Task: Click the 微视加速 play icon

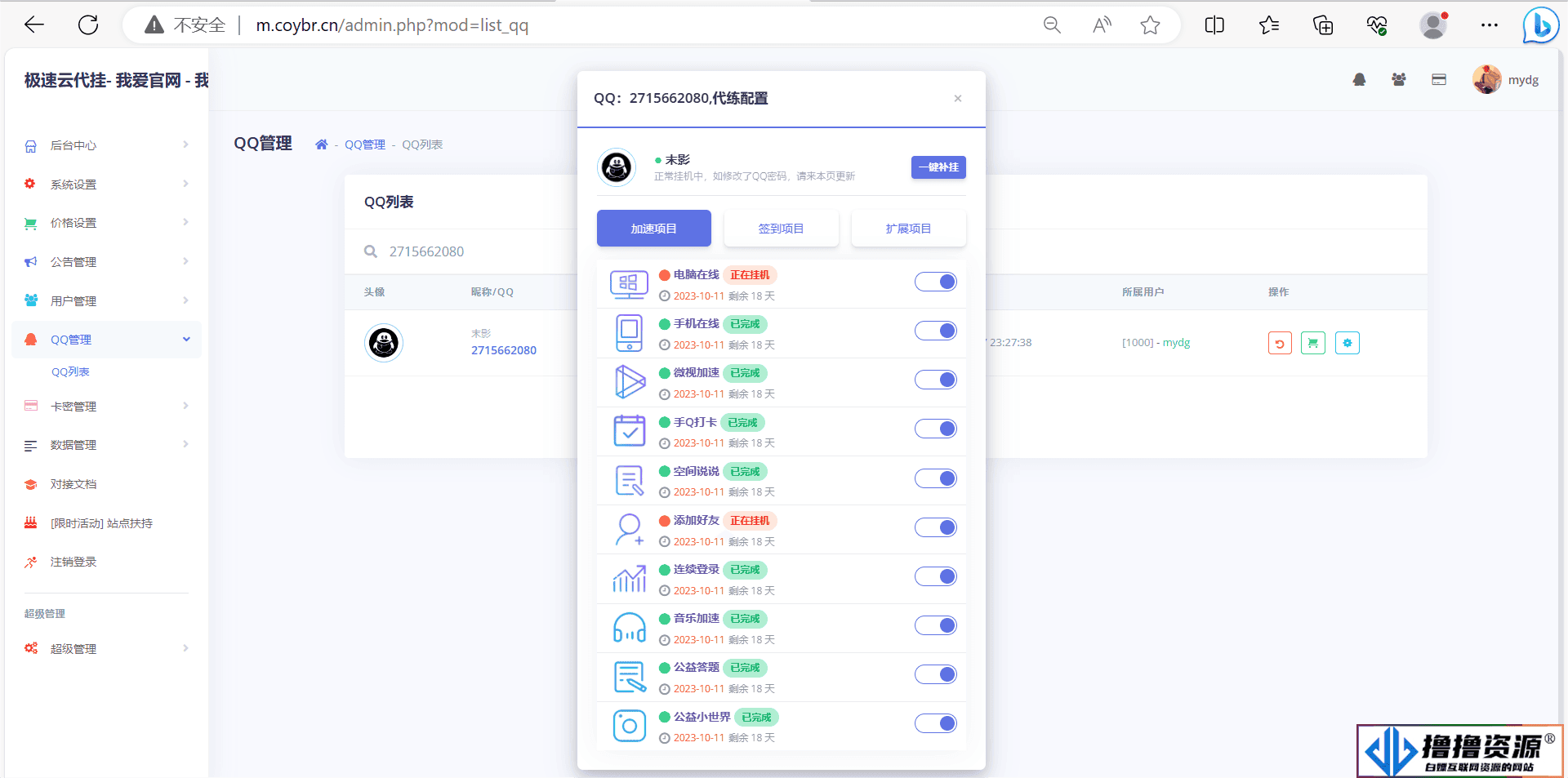Action: [x=630, y=382]
